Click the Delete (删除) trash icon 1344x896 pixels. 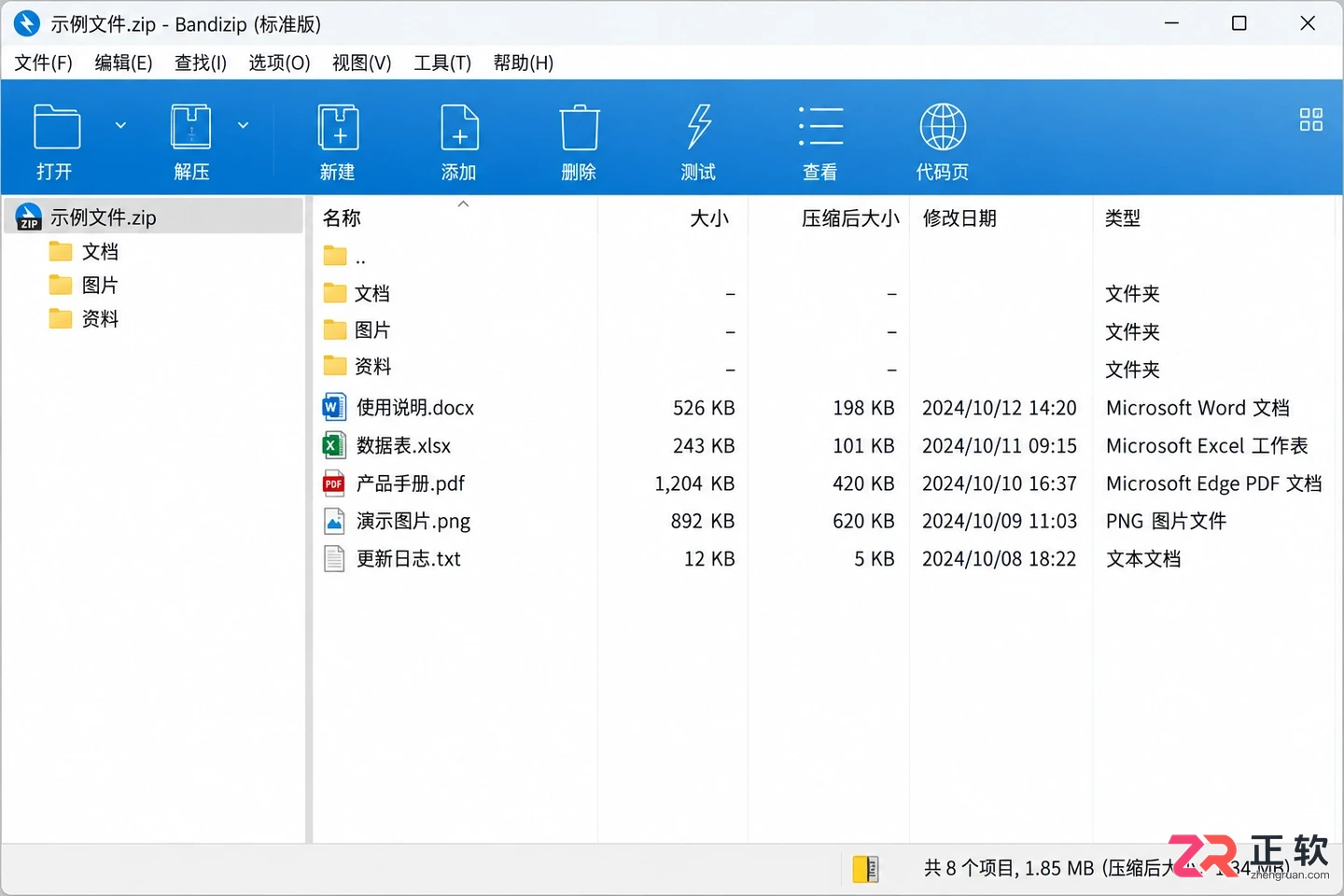580,127
